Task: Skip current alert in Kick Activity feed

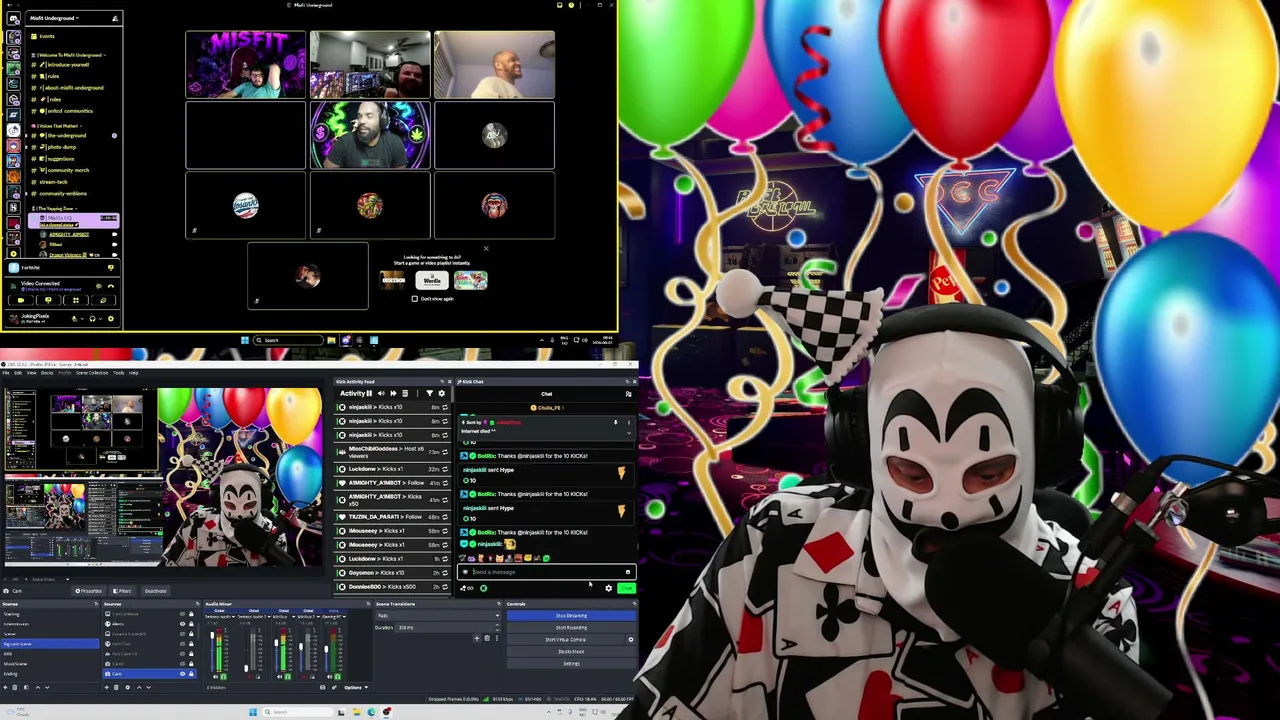Action: tap(393, 393)
